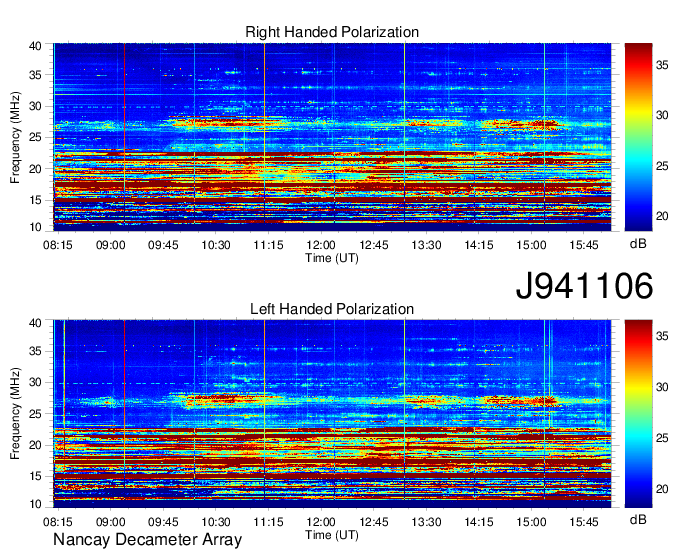Click the "35" dB label on lower color bar
680x552 pixels.
pos(662,336)
